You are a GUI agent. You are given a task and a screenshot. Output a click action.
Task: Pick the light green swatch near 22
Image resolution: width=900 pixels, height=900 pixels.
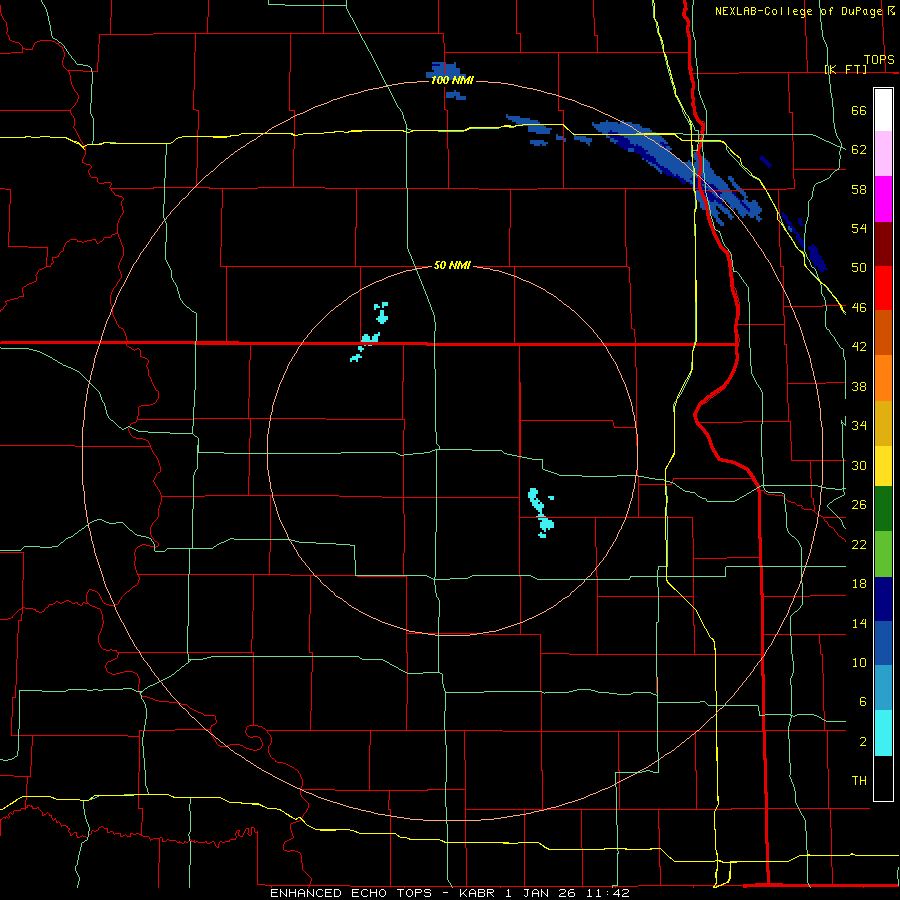(x=883, y=554)
